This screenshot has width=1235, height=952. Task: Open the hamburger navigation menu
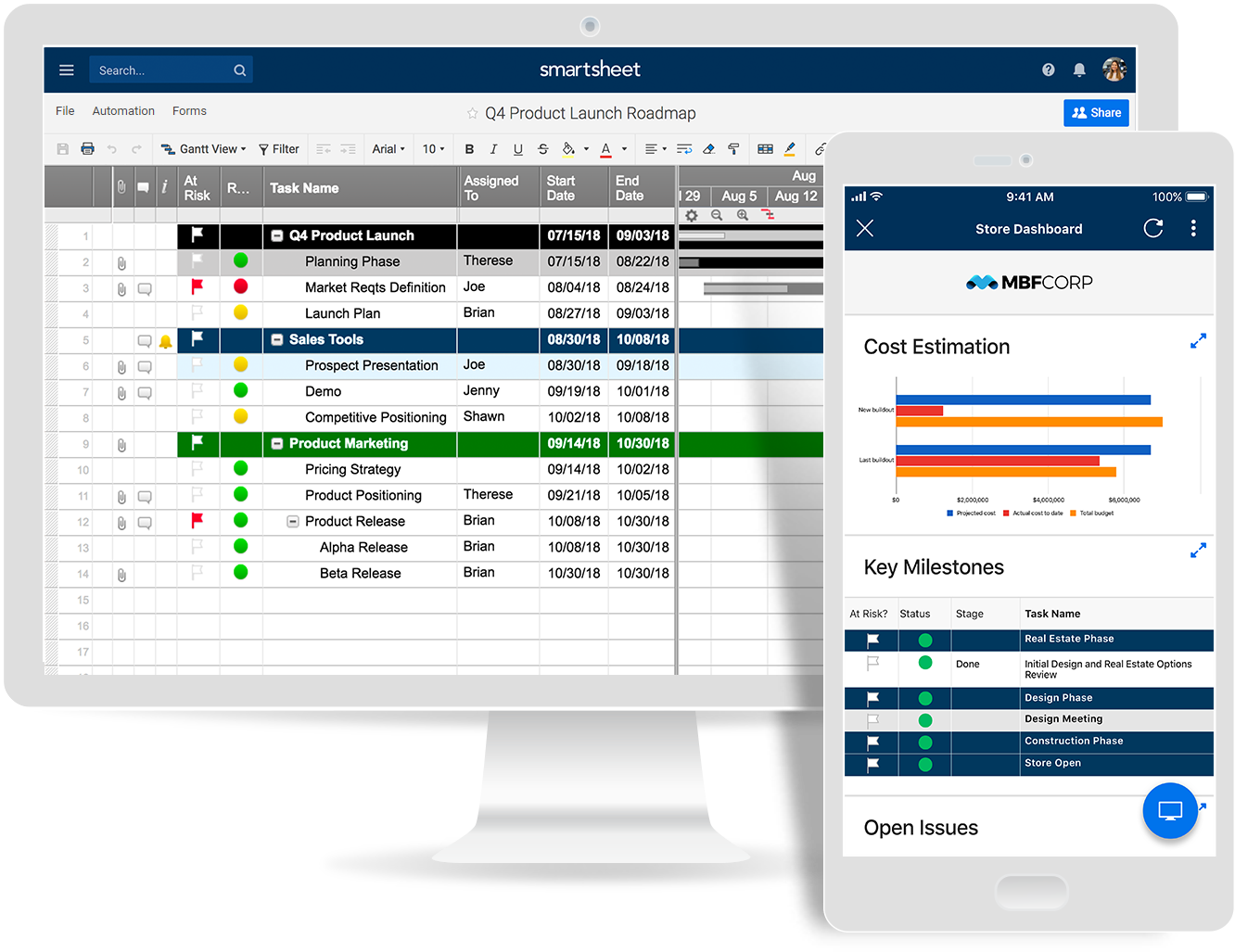[67, 70]
